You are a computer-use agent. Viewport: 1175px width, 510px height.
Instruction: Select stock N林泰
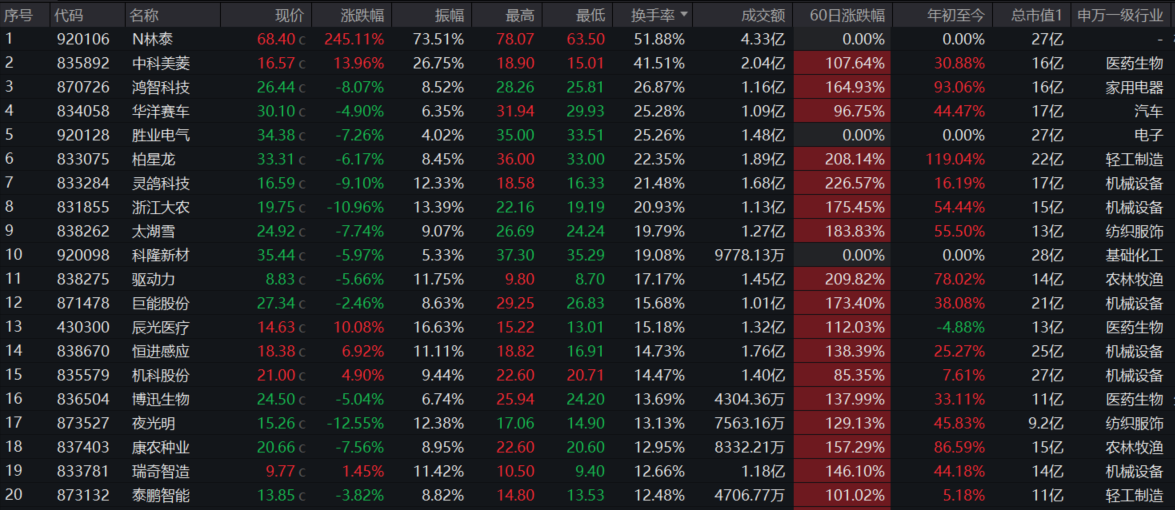(152, 39)
